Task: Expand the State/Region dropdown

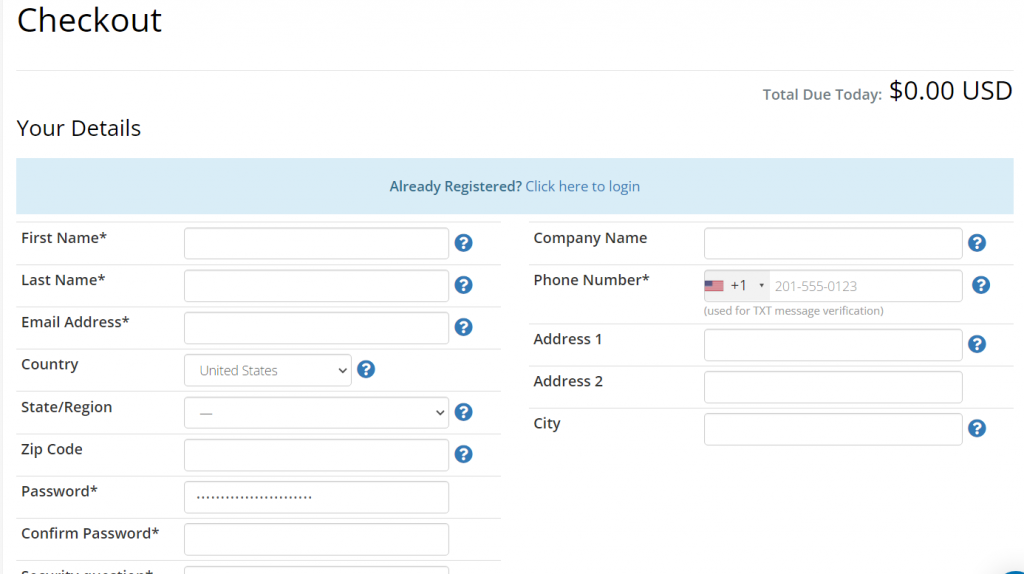Action: [x=316, y=412]
